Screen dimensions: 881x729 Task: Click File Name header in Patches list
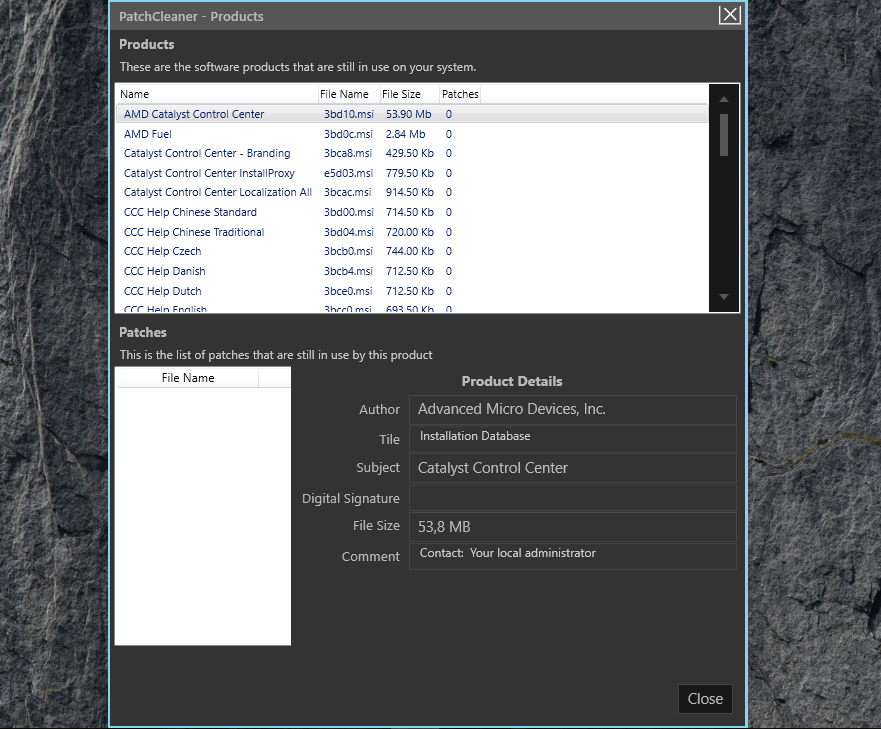point(187,378)
